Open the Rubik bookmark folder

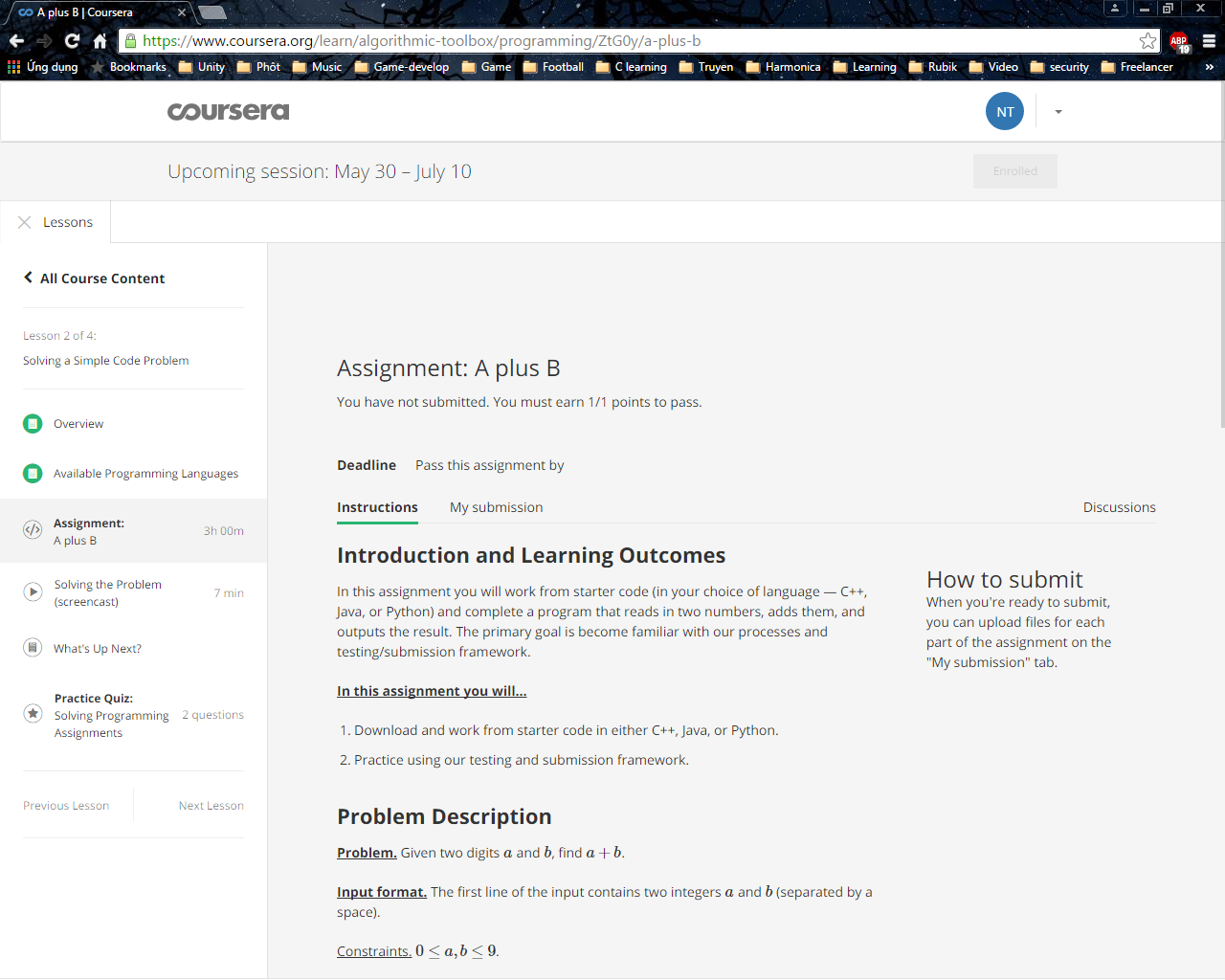coord(932,67)
